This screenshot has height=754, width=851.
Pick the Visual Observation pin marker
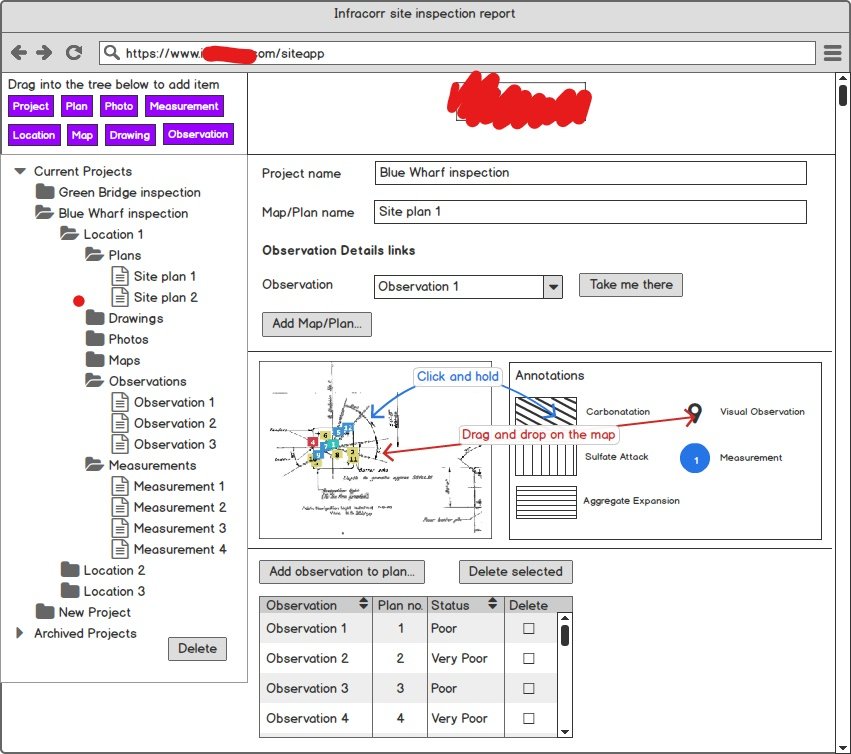[694, 412]
